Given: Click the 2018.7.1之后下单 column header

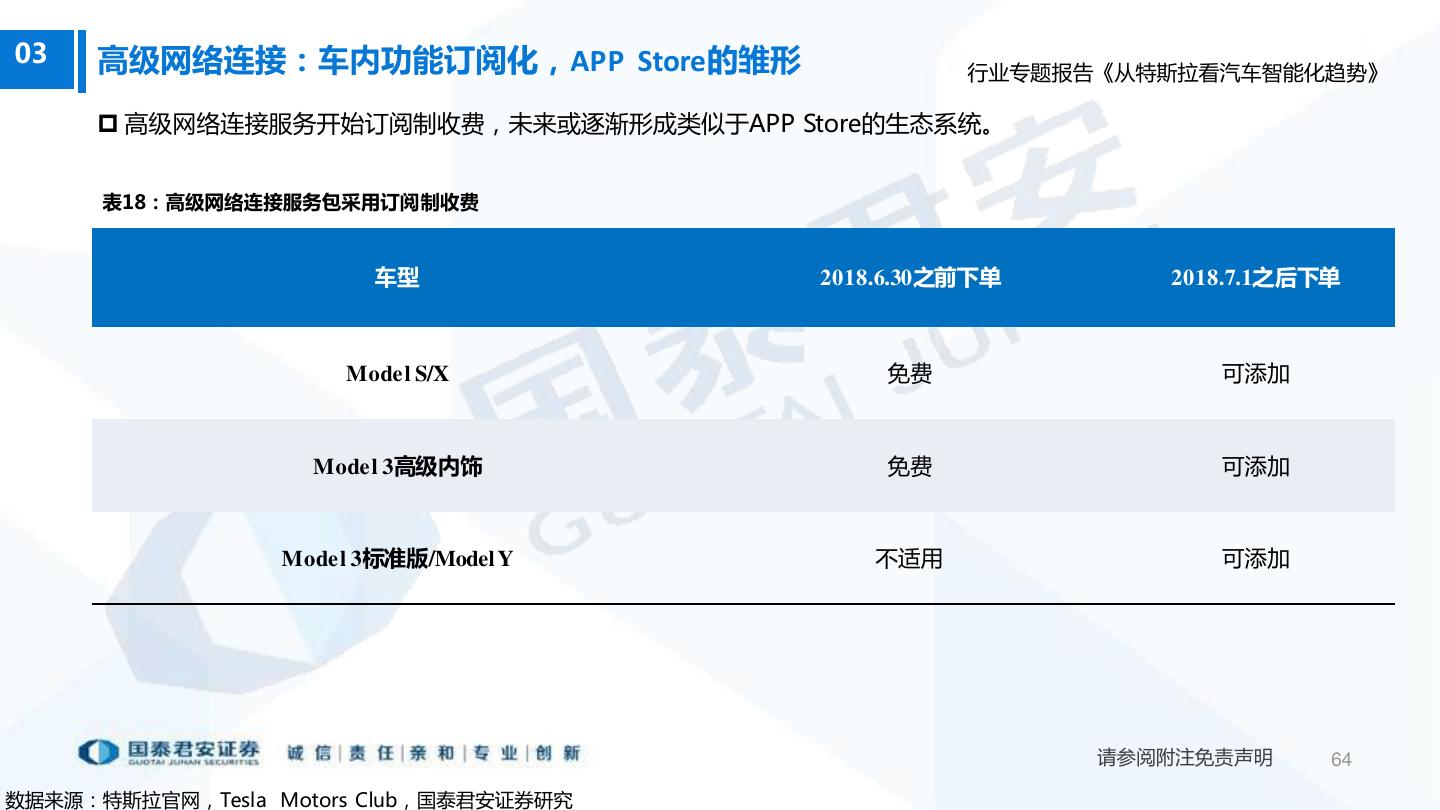Looking at the screenshot, I should (x=1255, y=278).
